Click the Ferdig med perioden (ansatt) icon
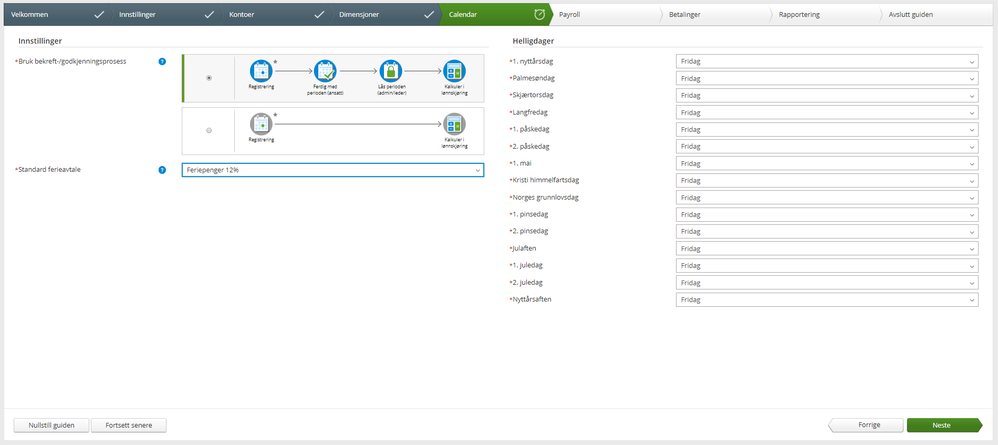Screen dimensions: 998x445 coord(325,71)
